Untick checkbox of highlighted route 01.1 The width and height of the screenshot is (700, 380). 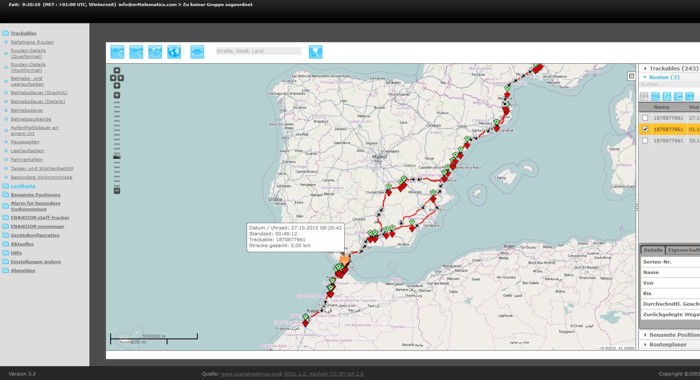pos(645,129)
